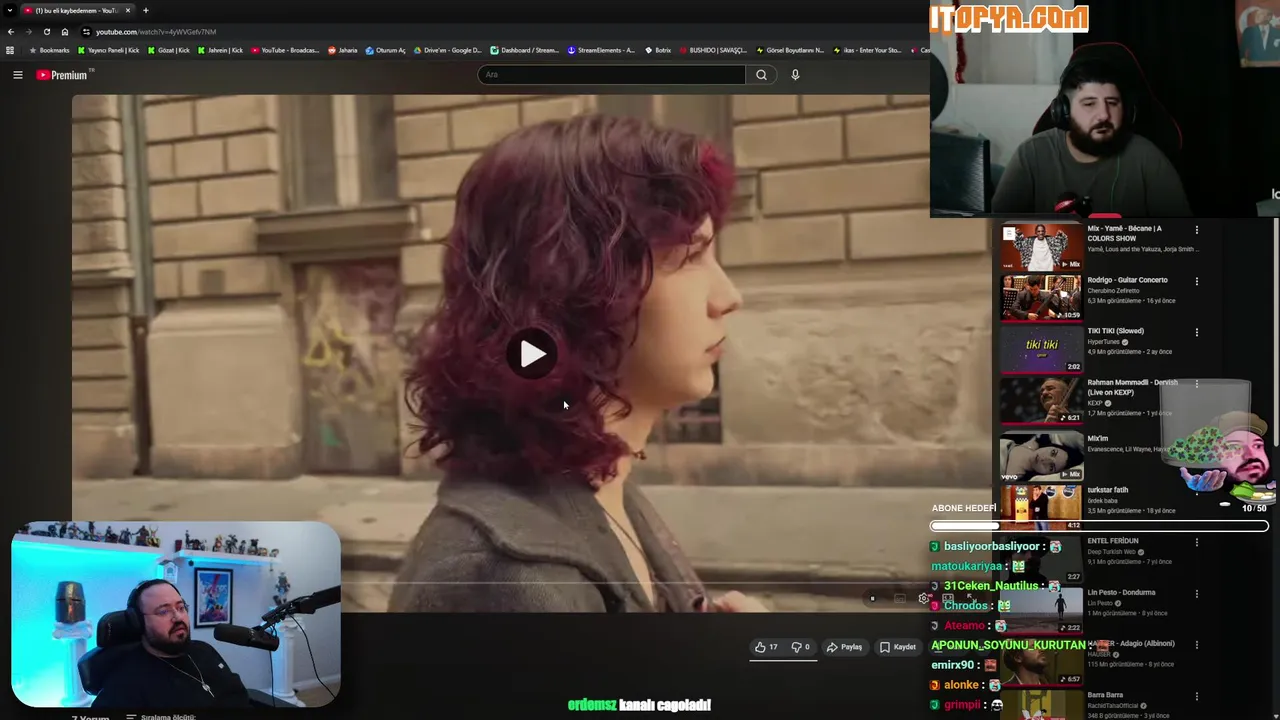Image resolution: width=1280 pixels, height=720 pixels.
Task: Open more options for 'TIKI TIKI (Slowed)'
Action: (1197, 332)
